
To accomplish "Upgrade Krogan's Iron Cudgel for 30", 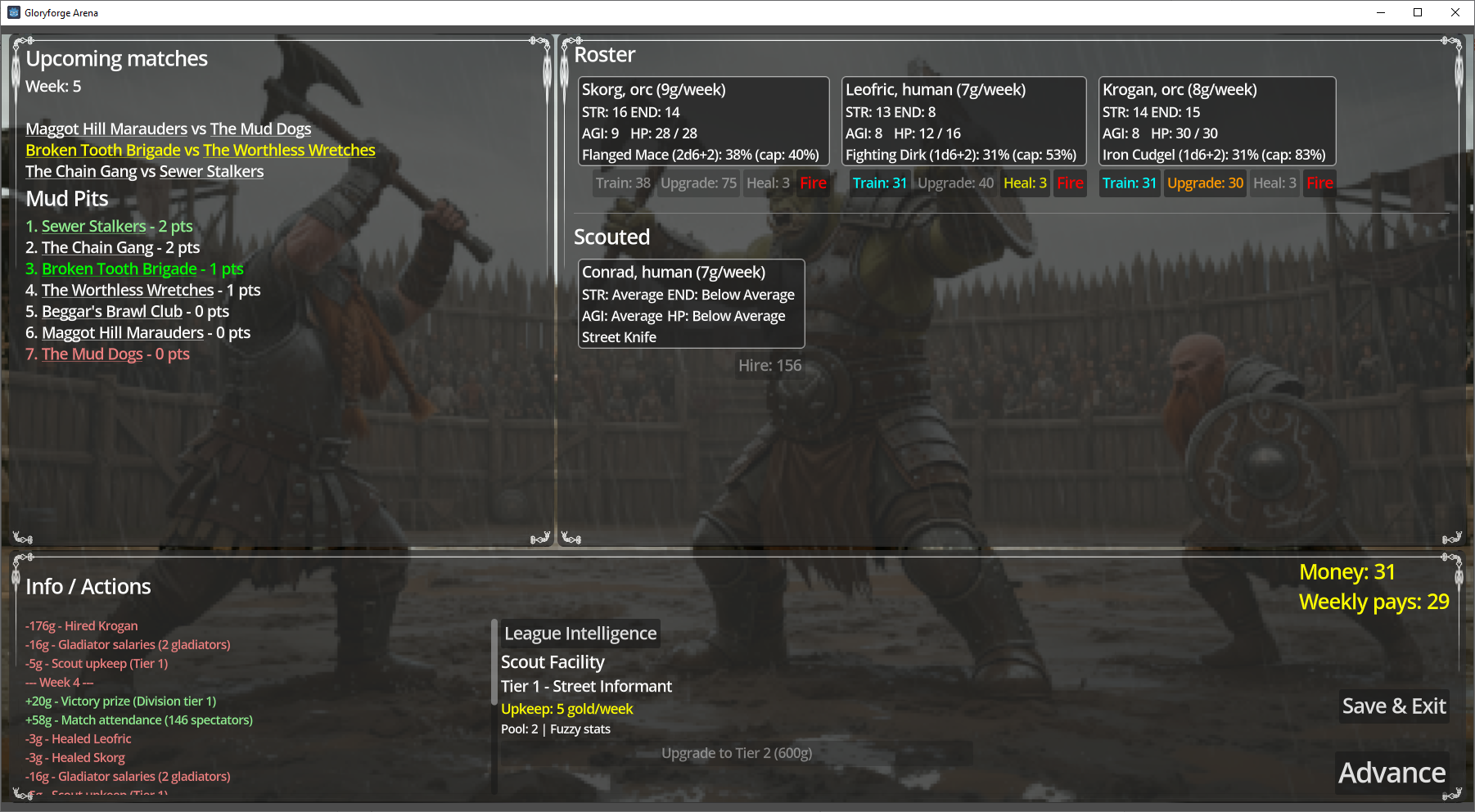I will 1205,183.
